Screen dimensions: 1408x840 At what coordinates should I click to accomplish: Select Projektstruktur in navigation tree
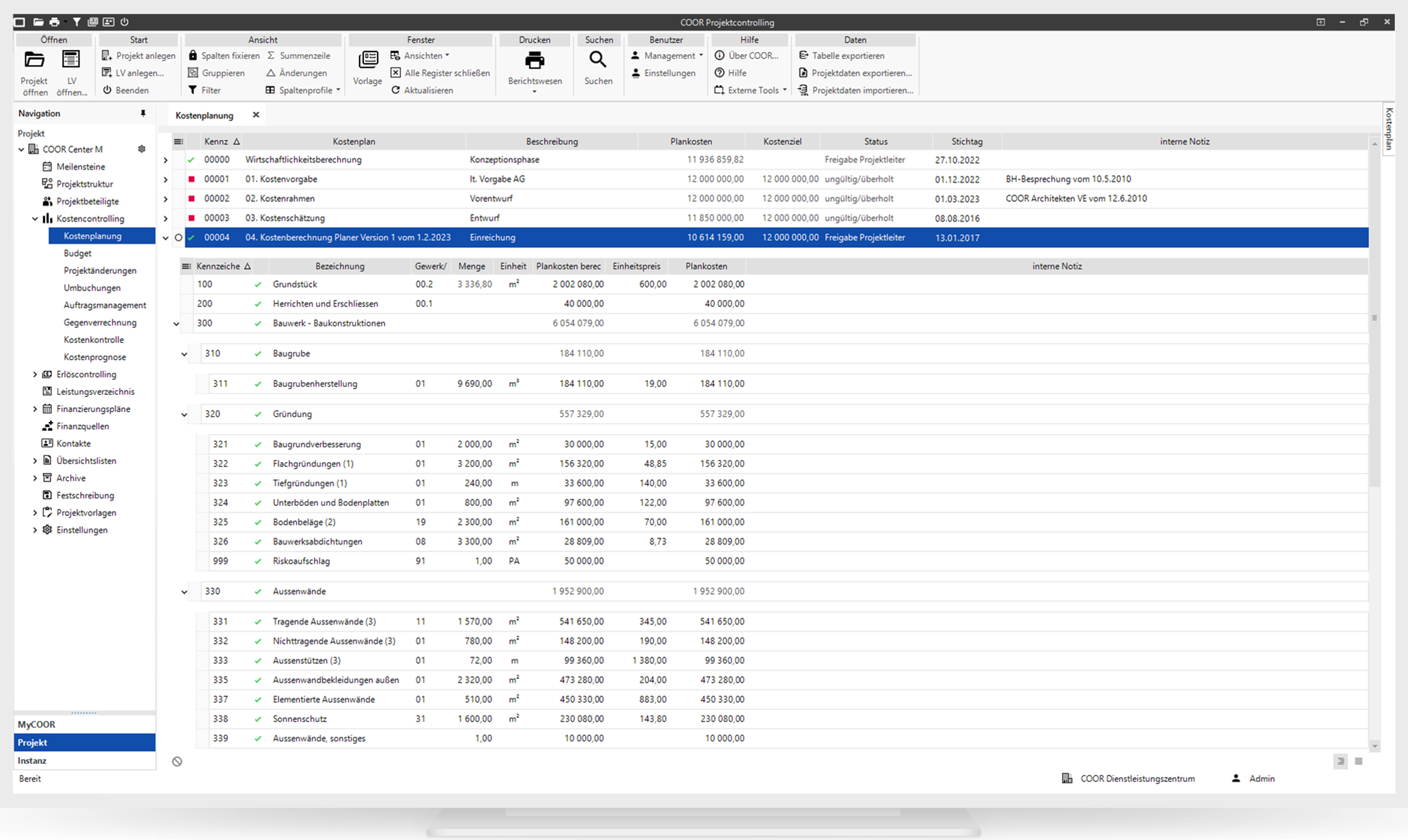pos(84,184)
